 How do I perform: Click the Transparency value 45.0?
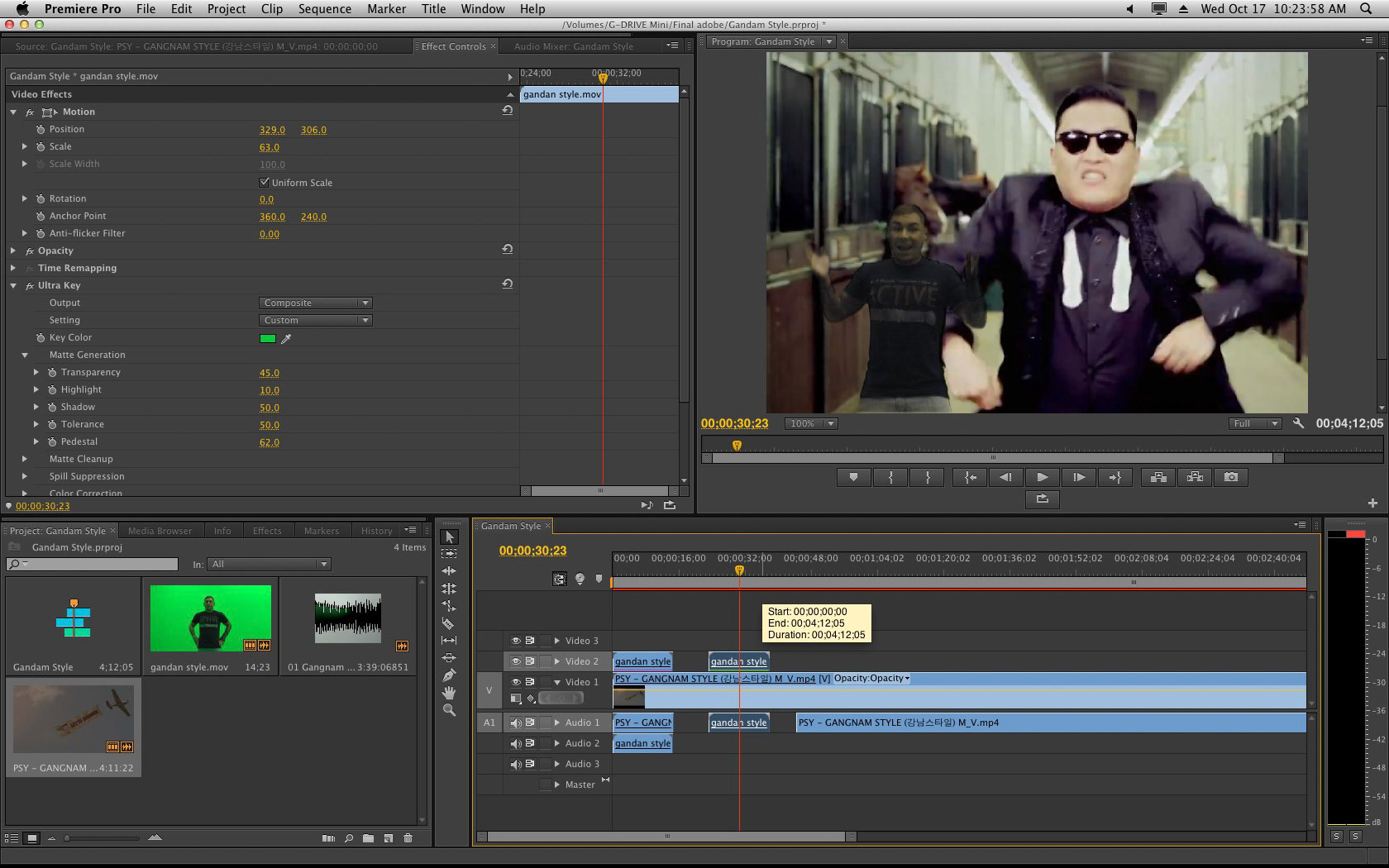pos(270,373)
